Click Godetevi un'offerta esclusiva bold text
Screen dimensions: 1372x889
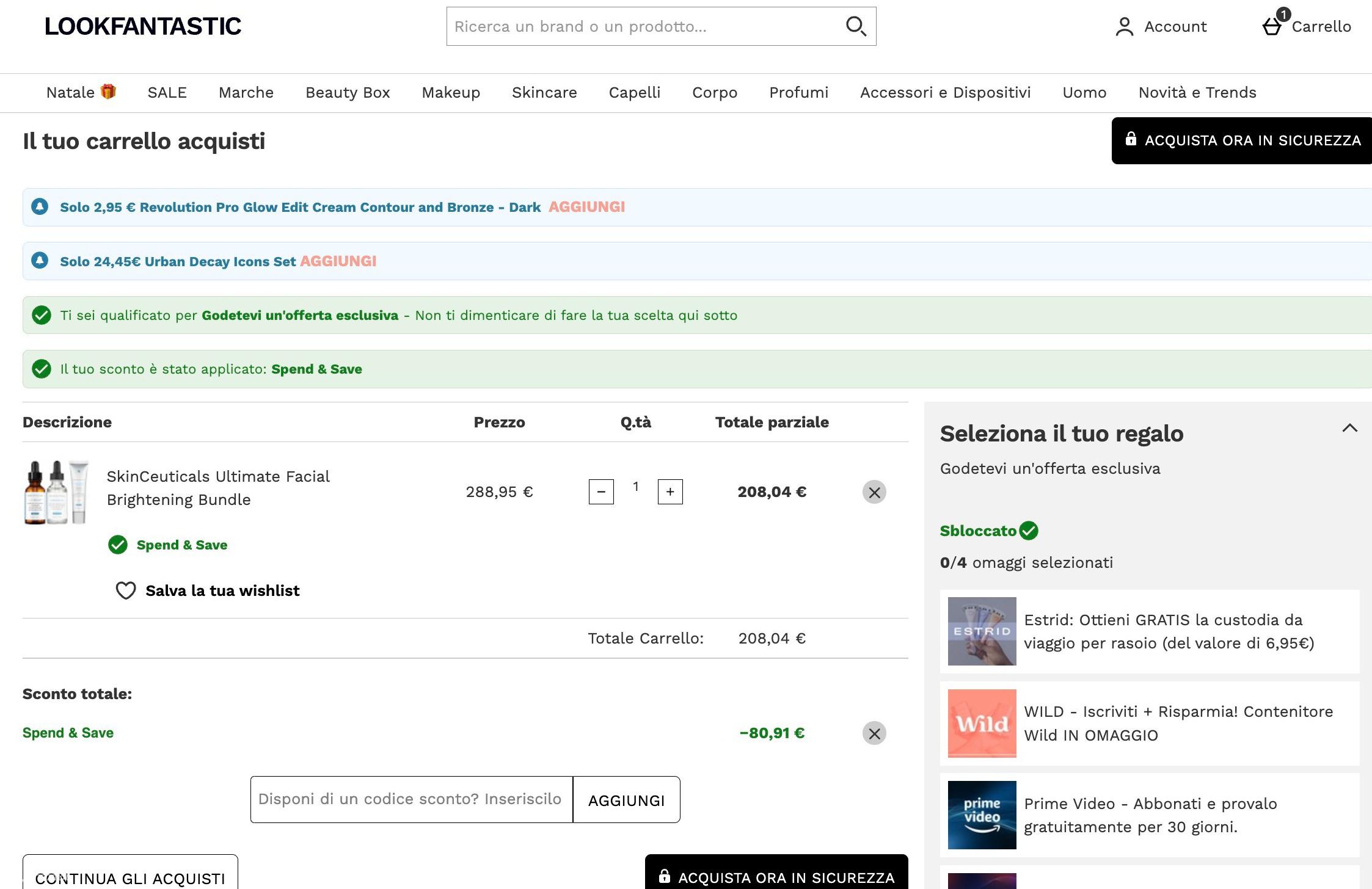300,315
